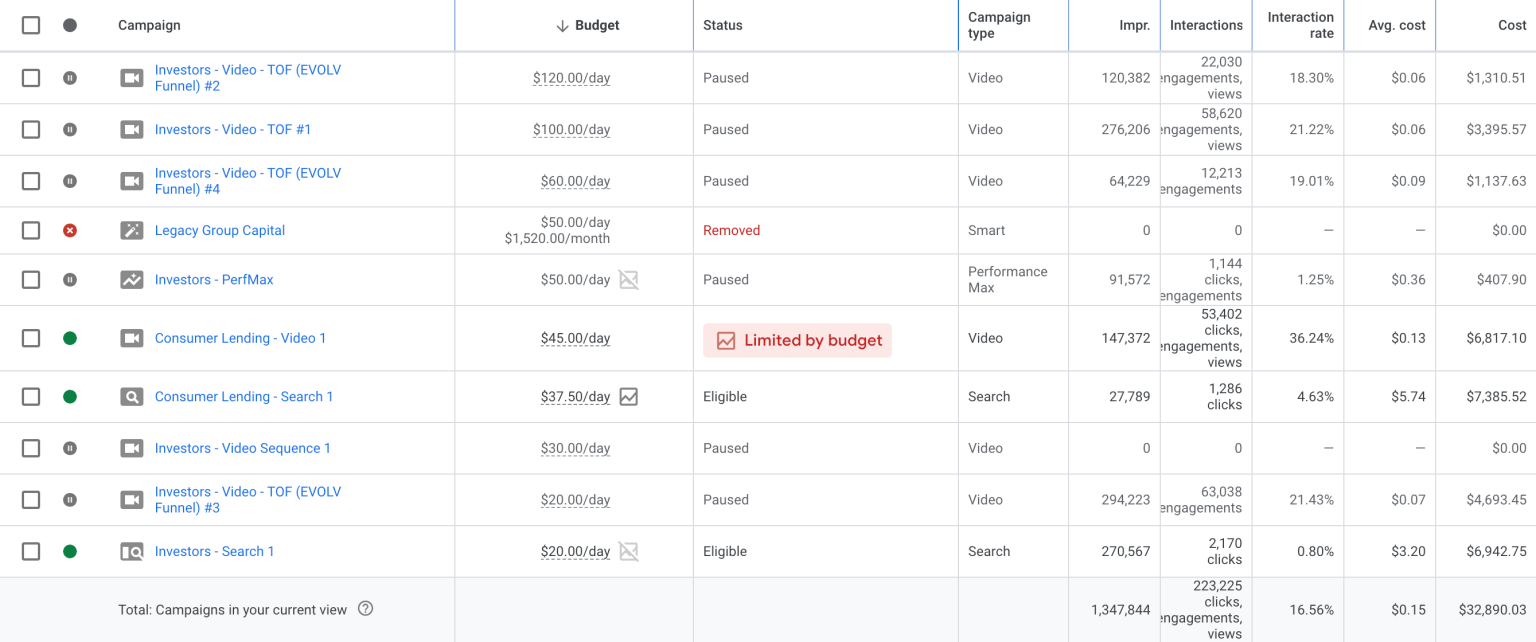This screenshot has width=1536, height=642.
Task: Click the paused status icon for Investors - Video - TOF #1
Action: (x=70, y=129)
